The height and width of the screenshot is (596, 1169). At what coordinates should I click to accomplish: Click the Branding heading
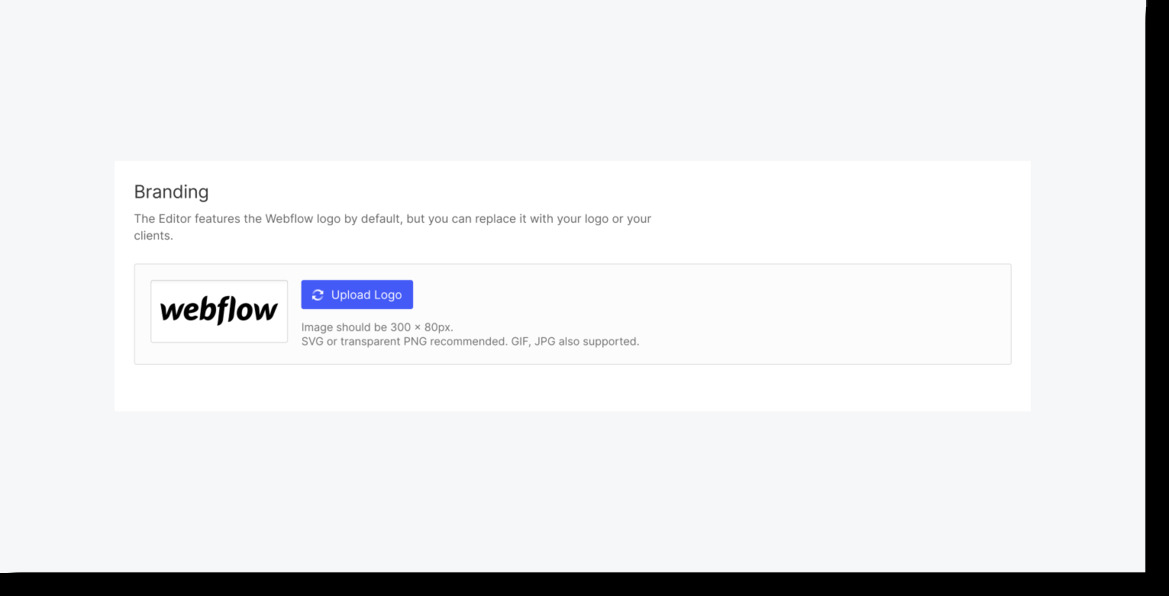coord(171,192)
